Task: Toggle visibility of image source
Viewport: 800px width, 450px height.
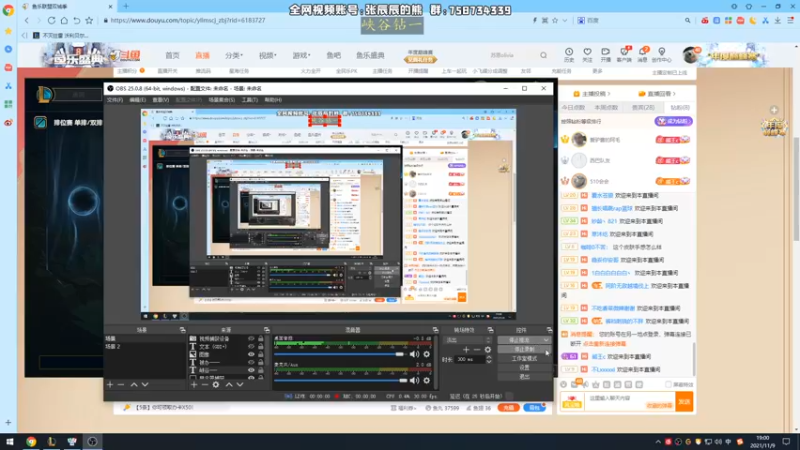Action: 251,354
